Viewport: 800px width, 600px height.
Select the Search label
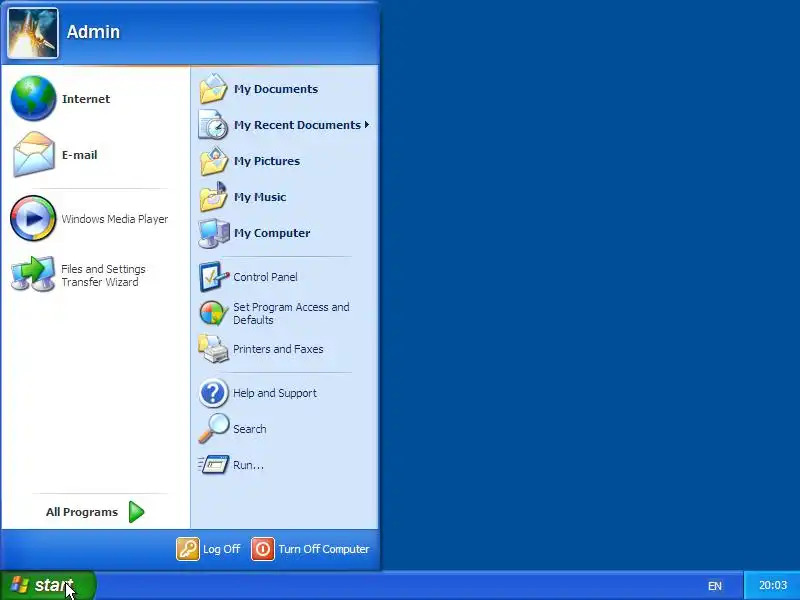pos(249,429)
